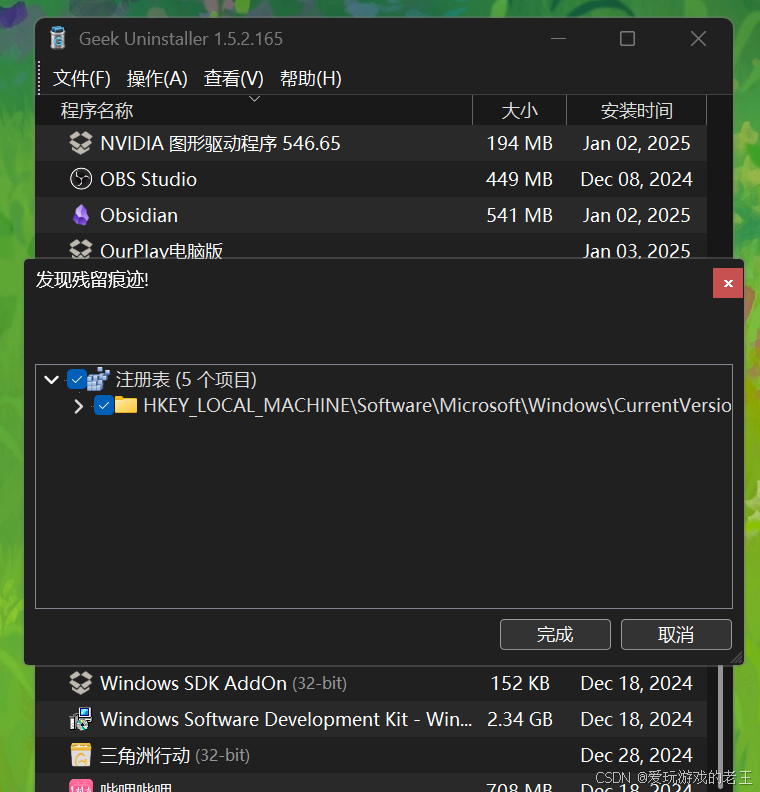The height and width of the screenshot is (792, 760).
Task: Click the OBS Studio icon
Action: [x=81, y=179]
